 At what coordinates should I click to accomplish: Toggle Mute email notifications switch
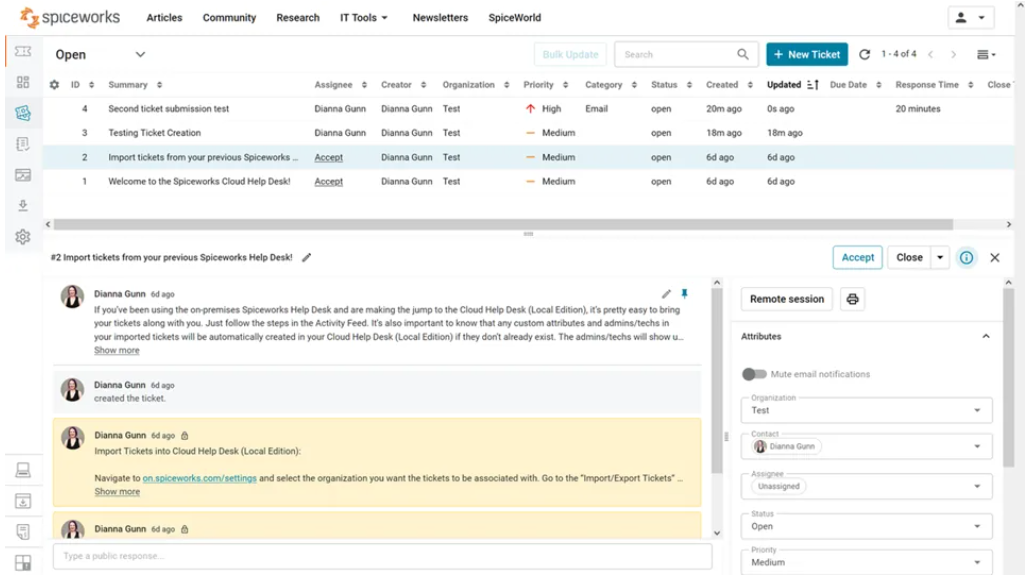tap(754, 374)
